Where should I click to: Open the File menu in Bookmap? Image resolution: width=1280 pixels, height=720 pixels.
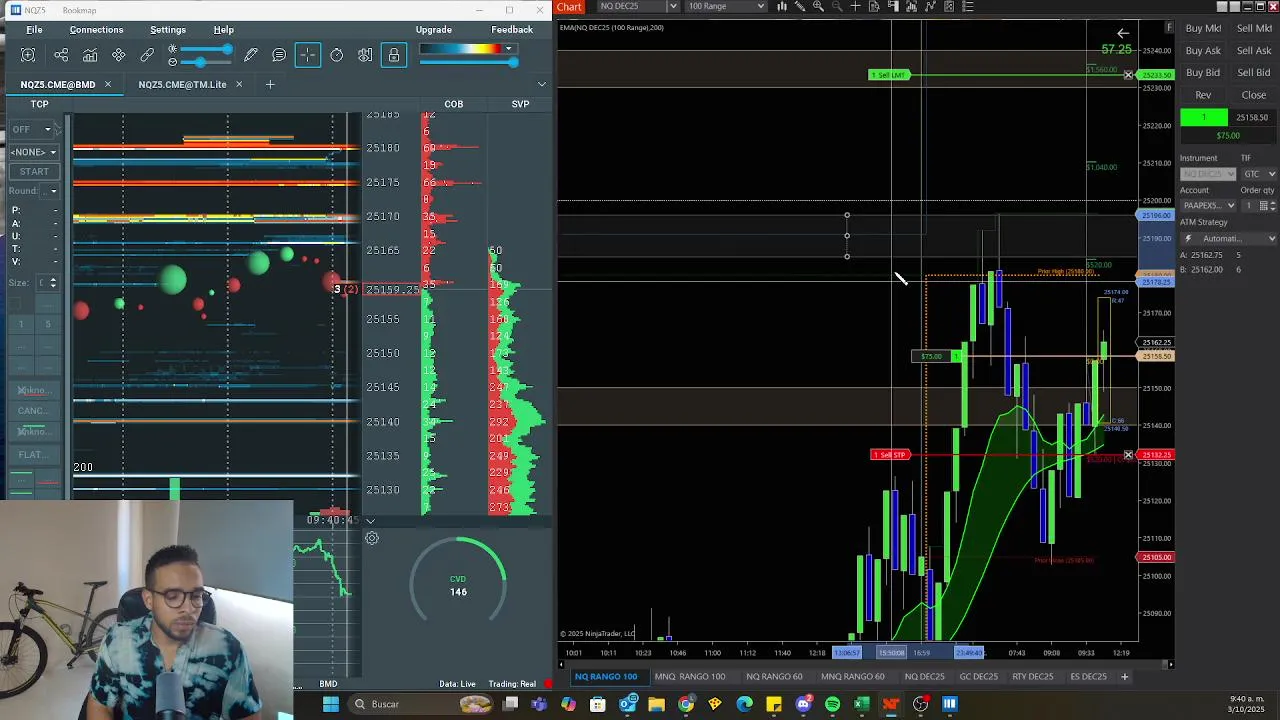click(34, 30)
